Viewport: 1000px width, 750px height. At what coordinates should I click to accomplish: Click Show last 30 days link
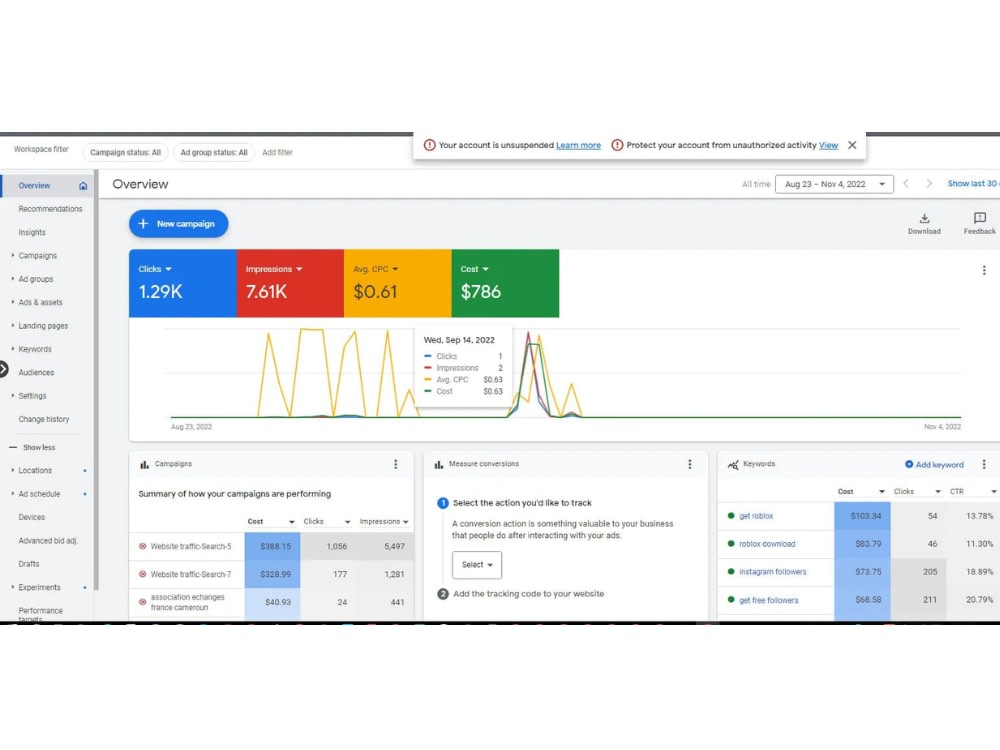973,184
